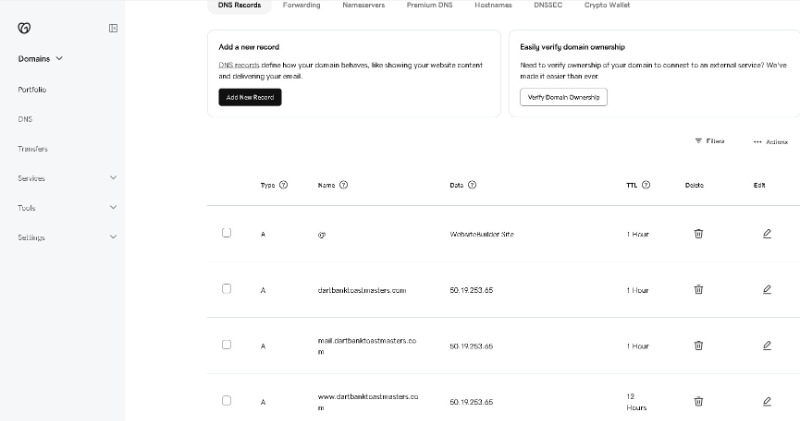
Task: Open the Filter option above table
Action: pyautogui.click(x=710, y=141)
